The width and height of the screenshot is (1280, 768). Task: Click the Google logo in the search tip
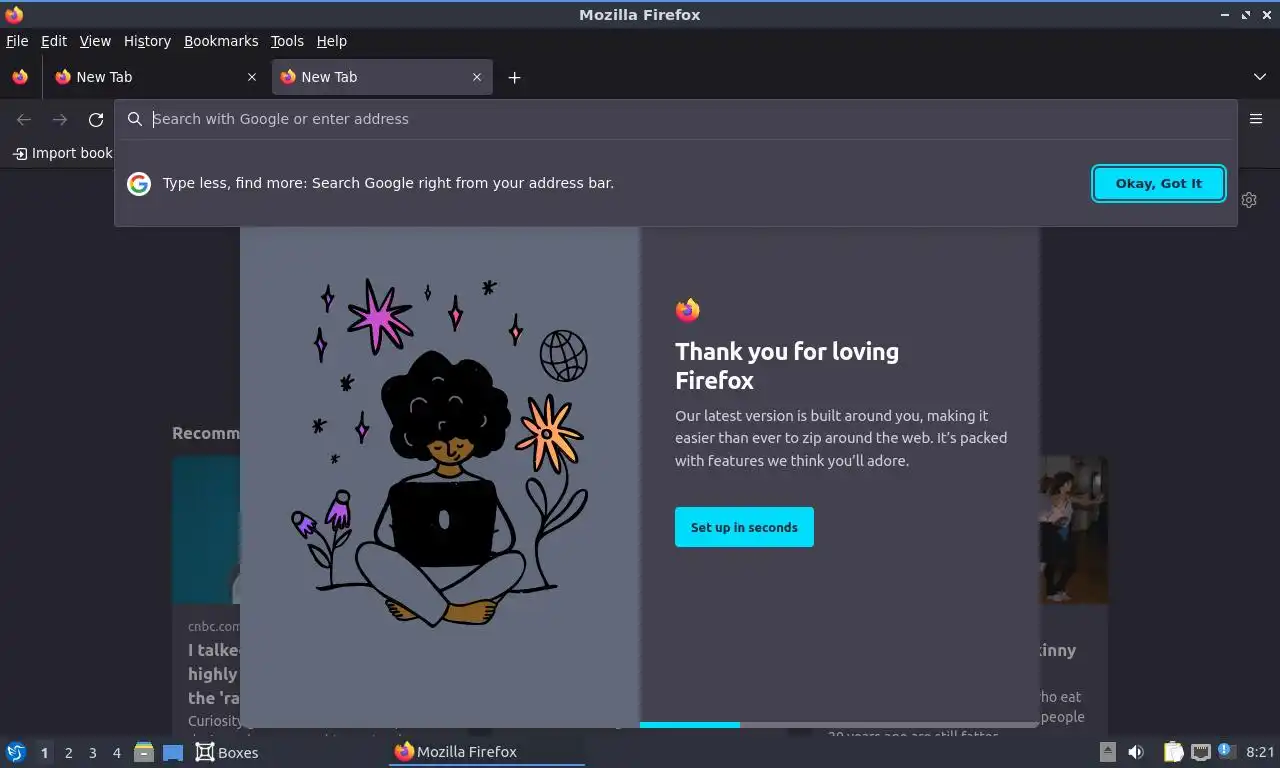139,184
